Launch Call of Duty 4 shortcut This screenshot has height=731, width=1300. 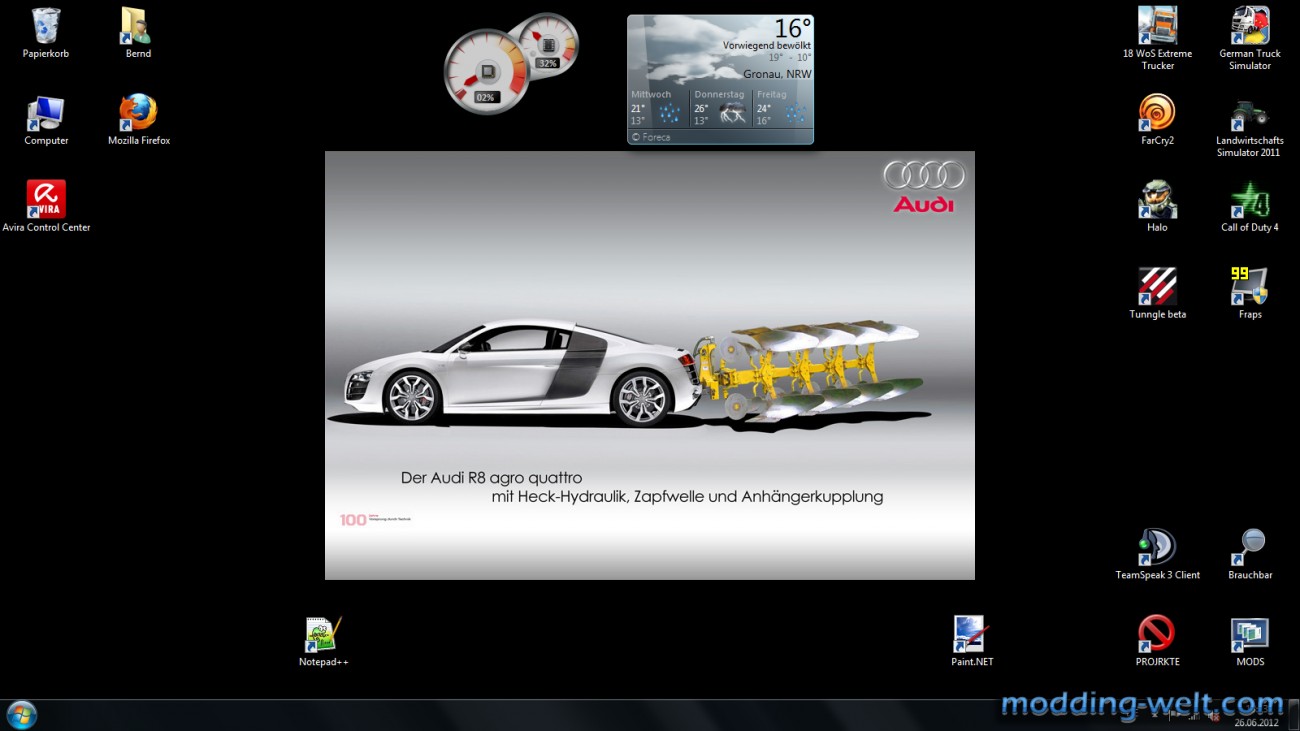[1250, 206]
